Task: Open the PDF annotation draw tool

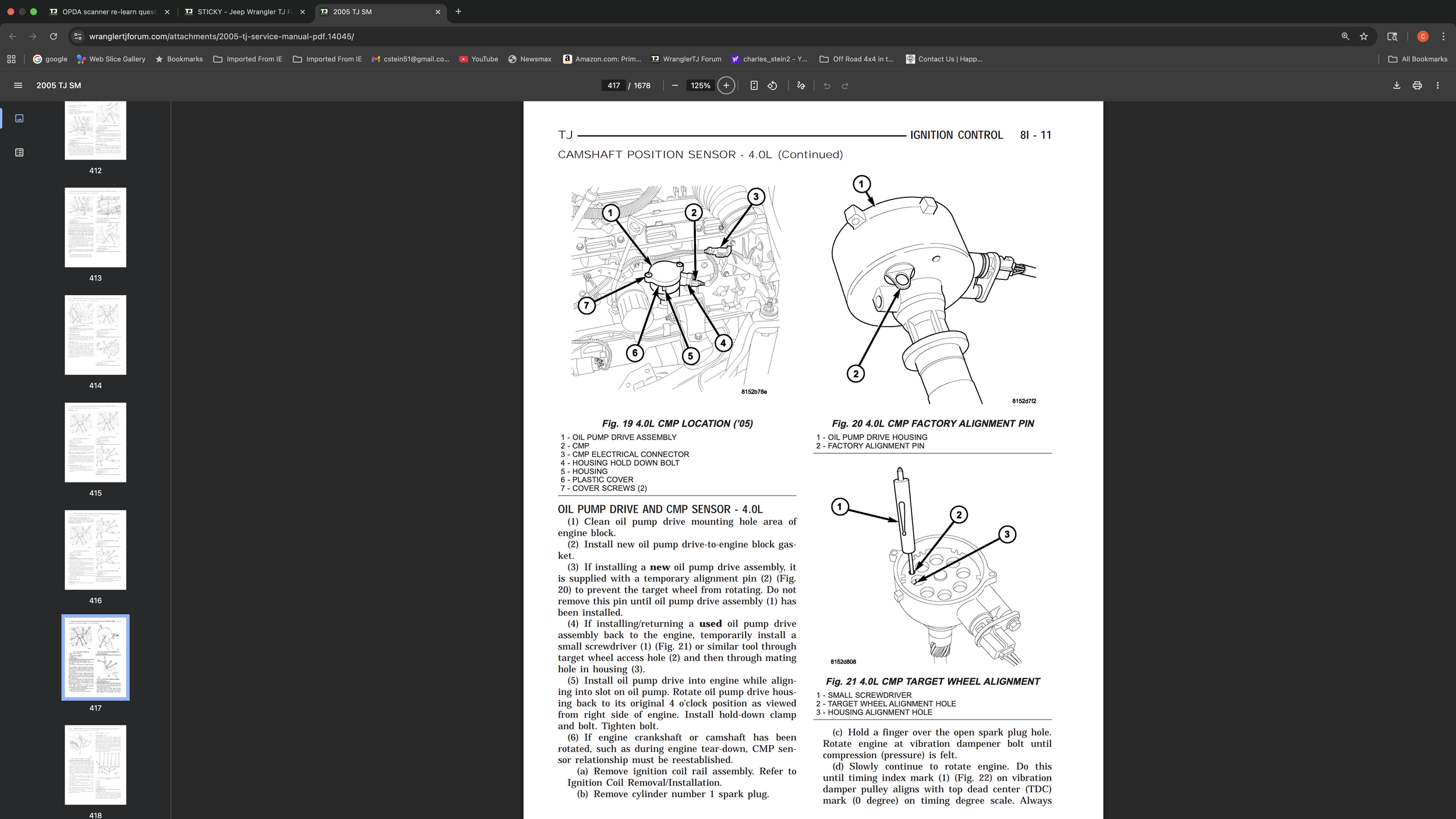Action: (801, 86)
